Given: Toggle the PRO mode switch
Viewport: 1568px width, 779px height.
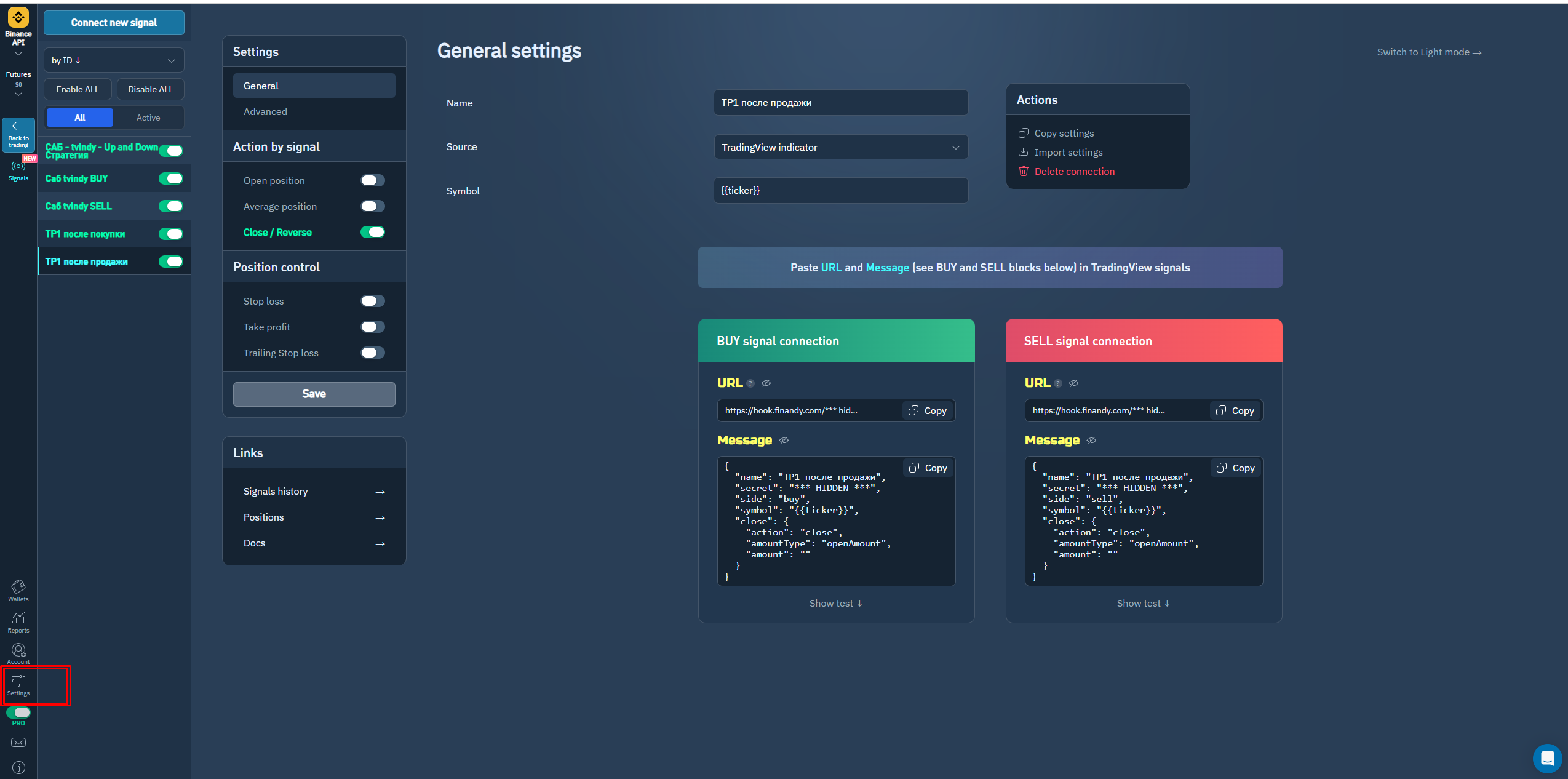Looking at the screenshot, I should 18,713.
